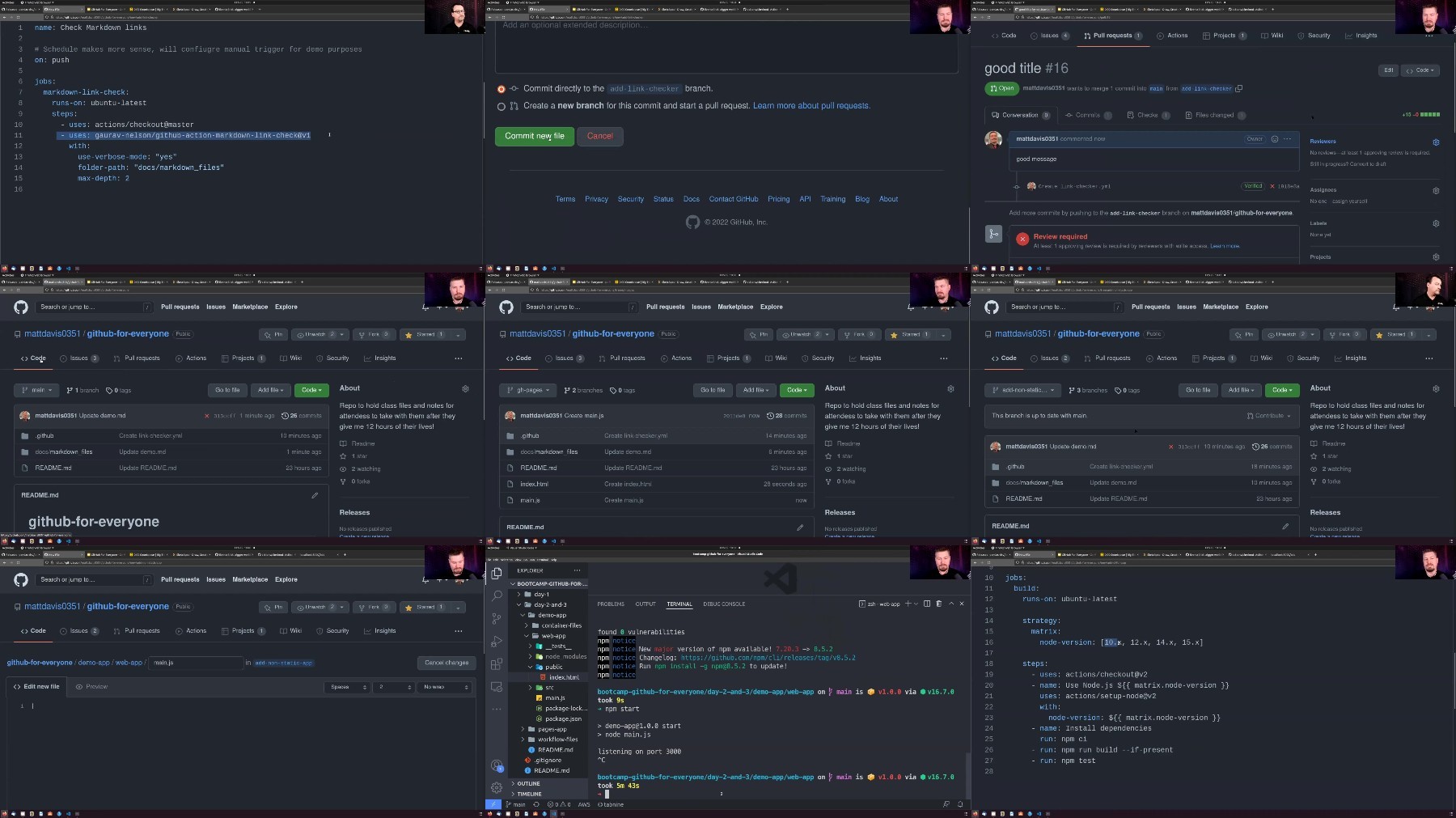Image resolution: width=1456 pixels, height=818 pixels.
Task: Select Create a new branch for this commit
Action: pyautogui.click(x=501, y=106)
